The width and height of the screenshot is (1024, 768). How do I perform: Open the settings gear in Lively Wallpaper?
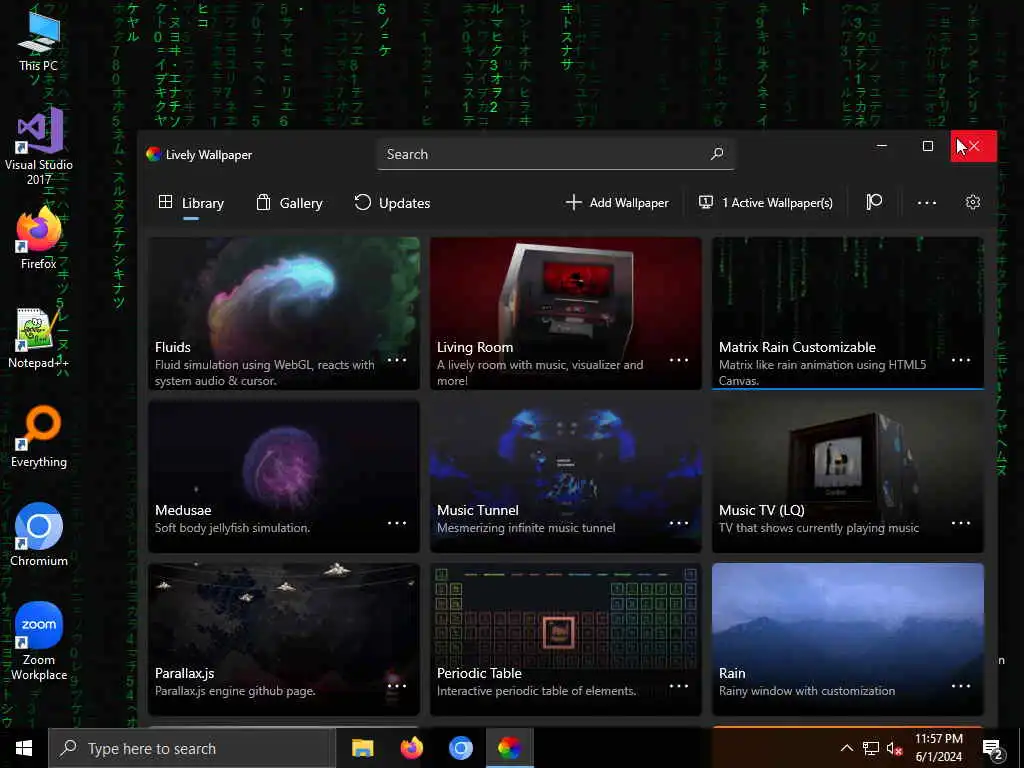click(972, 202)
